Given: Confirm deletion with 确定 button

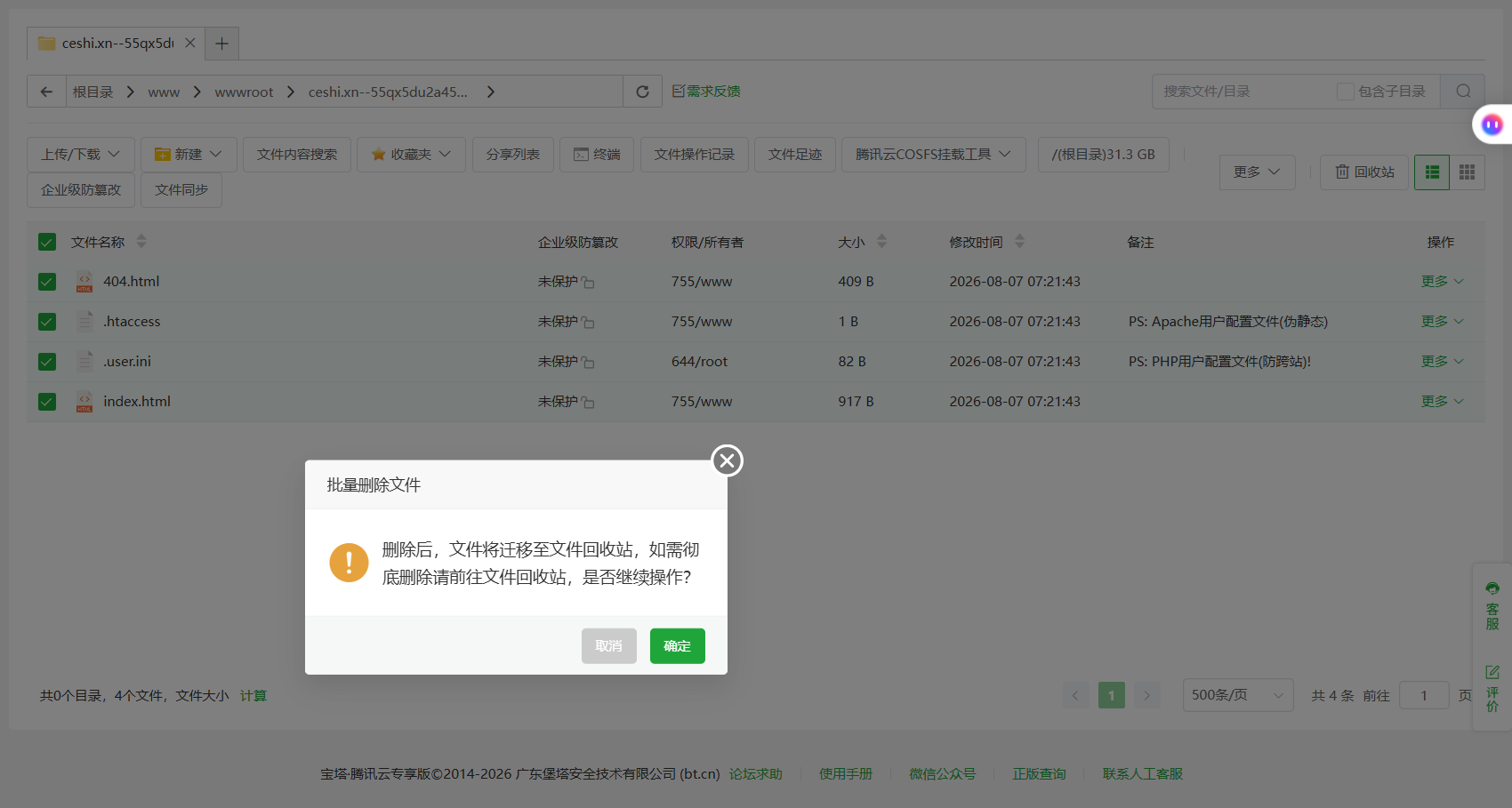Looking at the screenshot, I should [677, 646].
